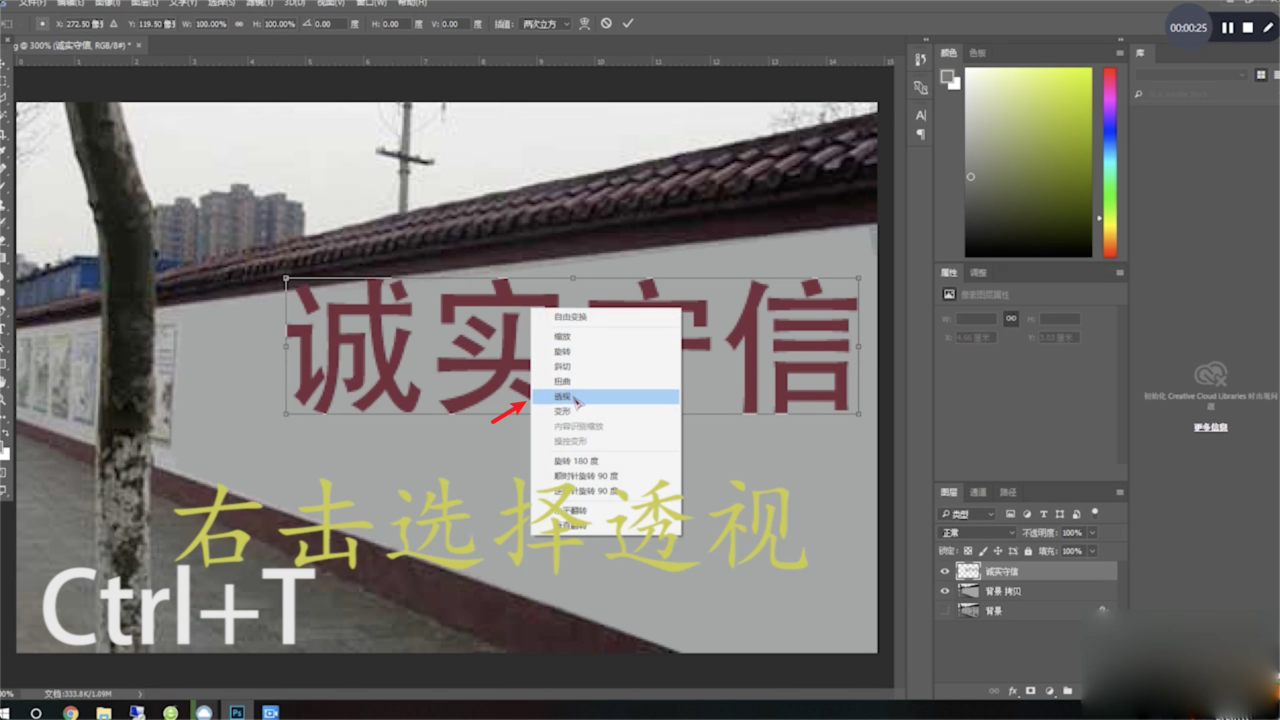Select 斜切 (Skew) from the context menu
Image resolution: width=1280 pixels, height=720 pixels.
pyautogui.click(x=605, y=367)
